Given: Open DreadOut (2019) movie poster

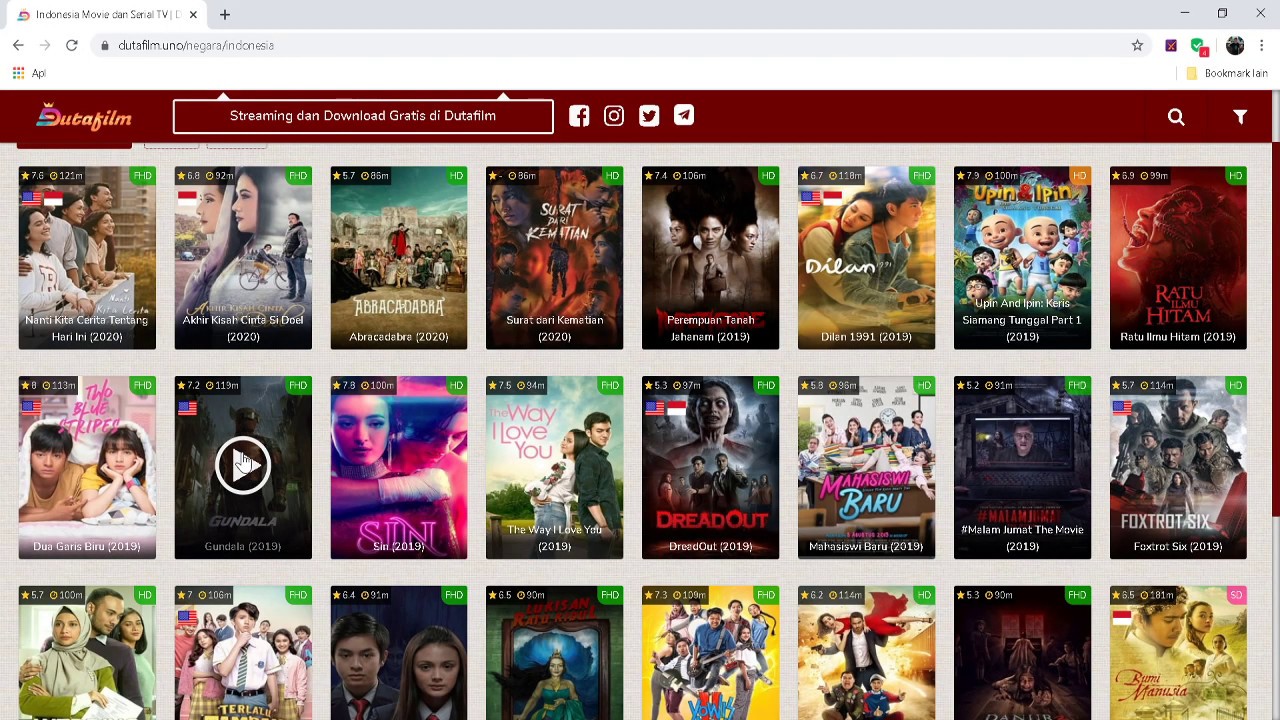Looking at the screenshot, I should (x=711, y=468).
